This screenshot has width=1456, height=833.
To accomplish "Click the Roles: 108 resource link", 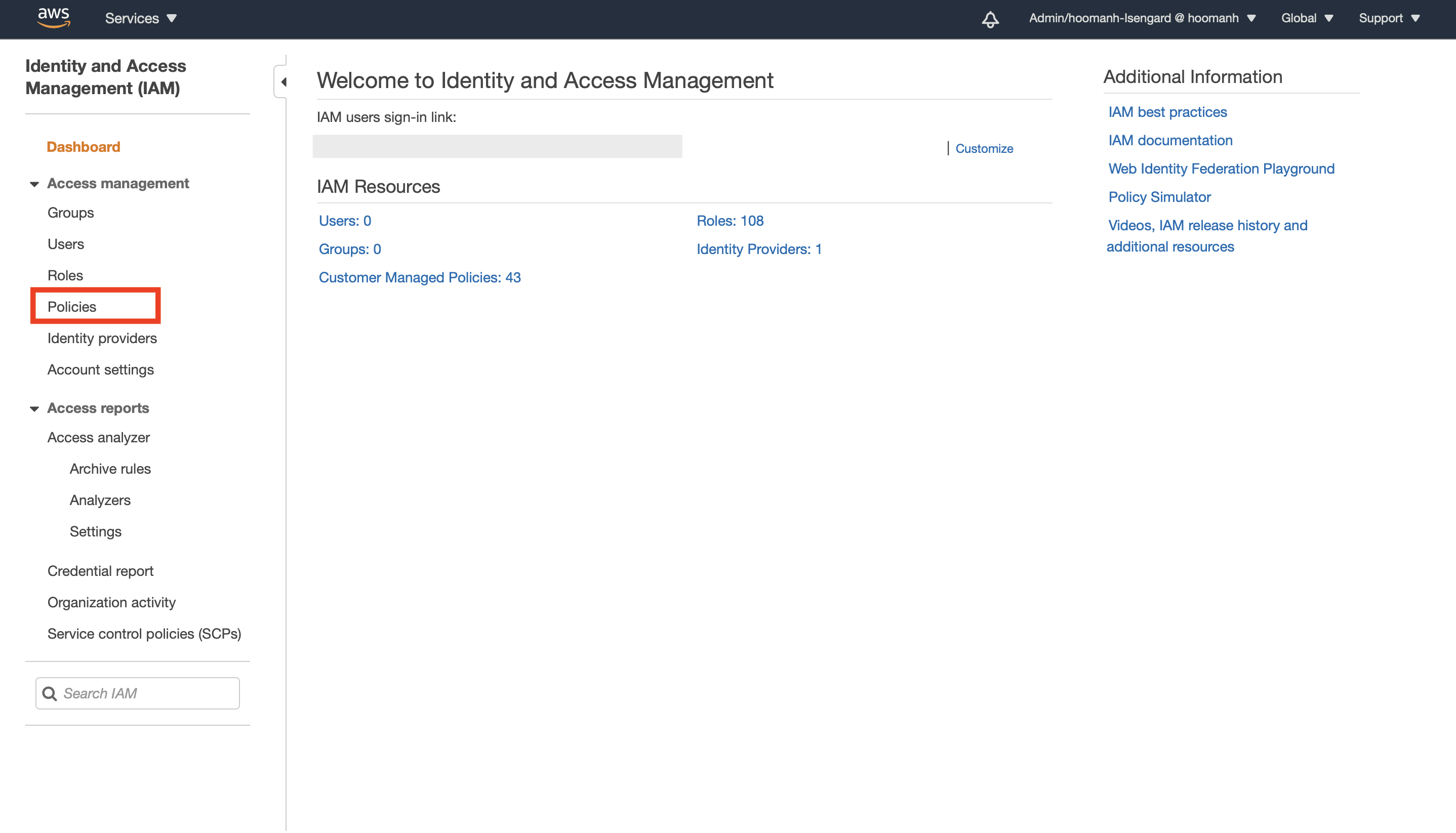I will tap(731, 221).
